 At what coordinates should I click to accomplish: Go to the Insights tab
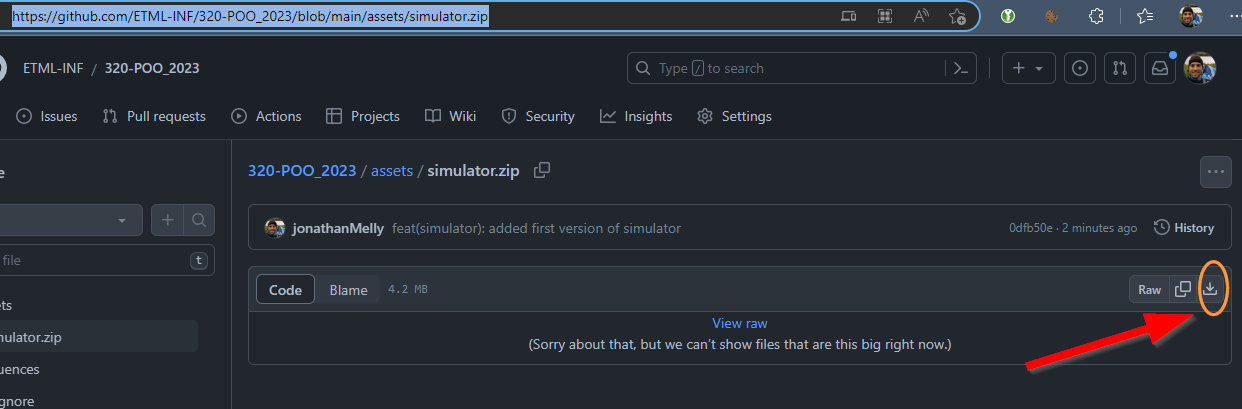[636, 116]
